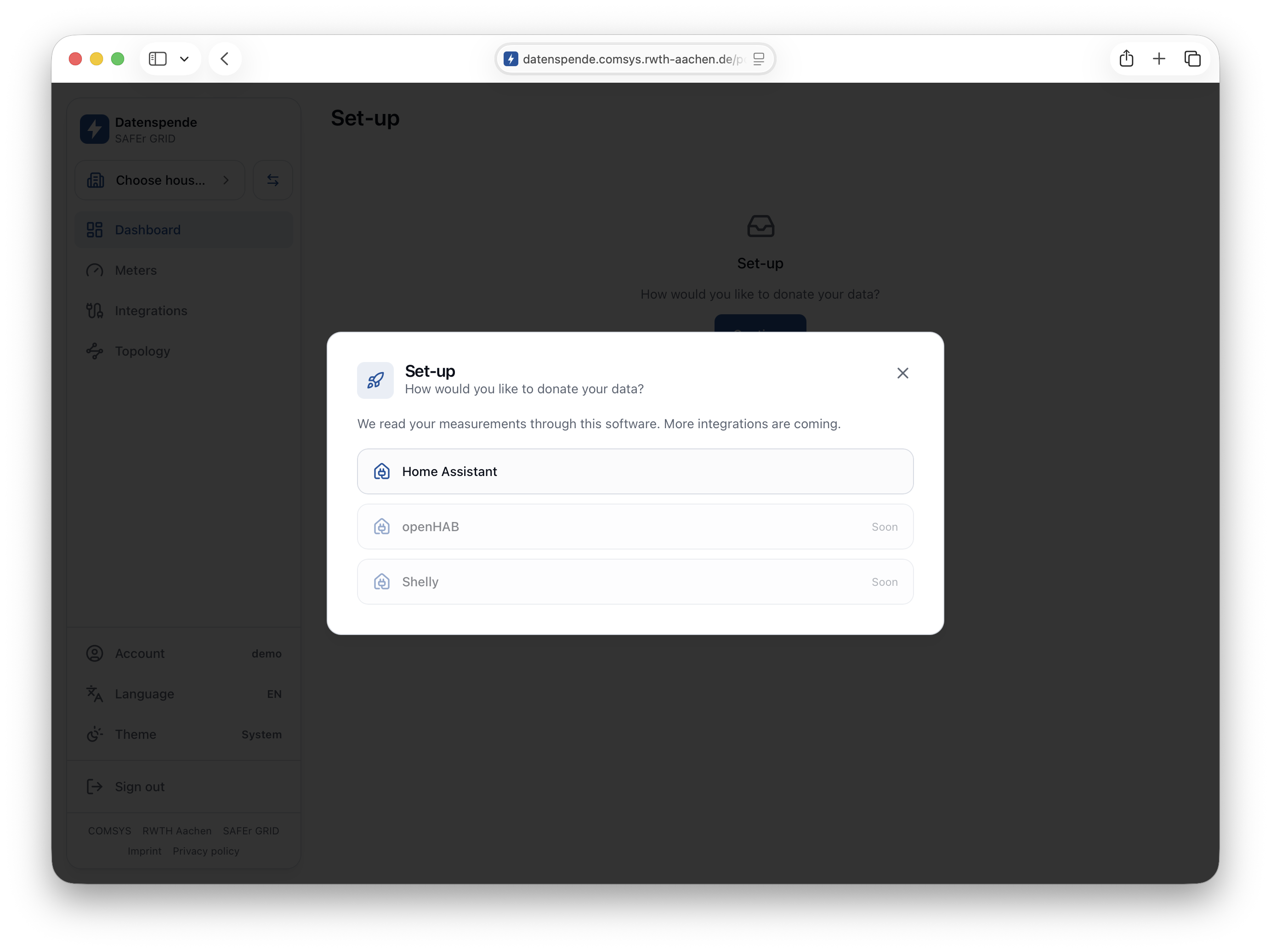The width and height of the screenshot is (1271, 952).
Task: Click the openHAB option marked Soon
Action: pos(635,527)
